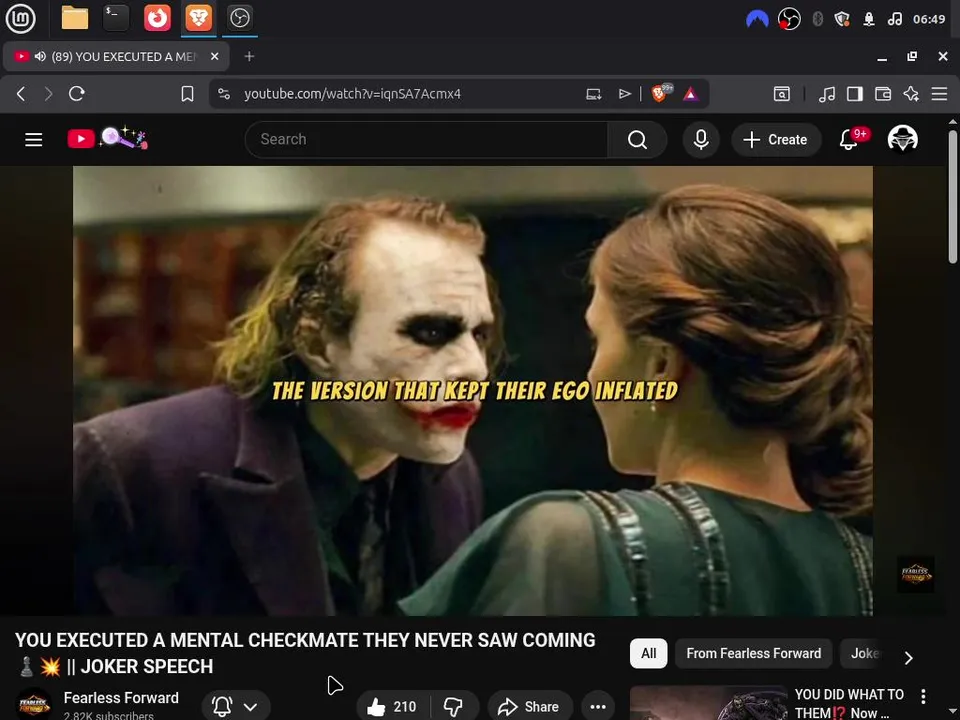The height and width of the screenshot is (720, 960).
Task: Like the video with 210 likes
Action: tap(392, 707)
